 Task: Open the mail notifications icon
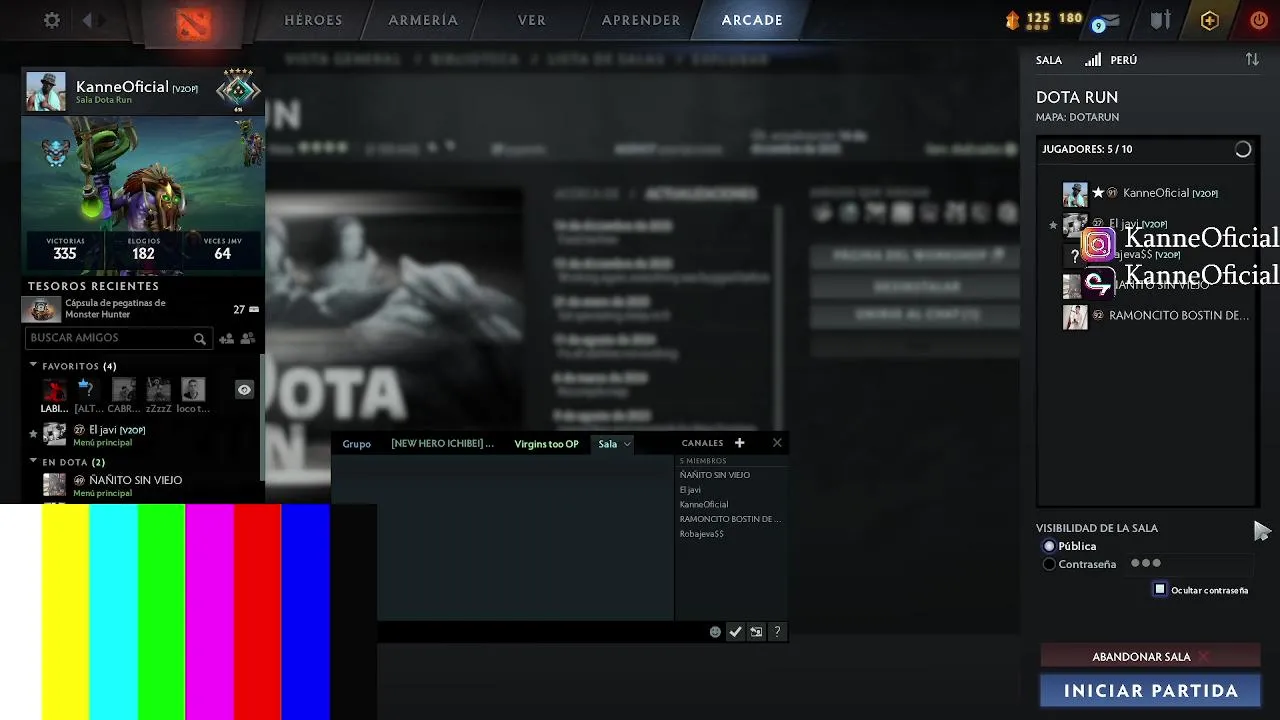(x=1106, y=21)
